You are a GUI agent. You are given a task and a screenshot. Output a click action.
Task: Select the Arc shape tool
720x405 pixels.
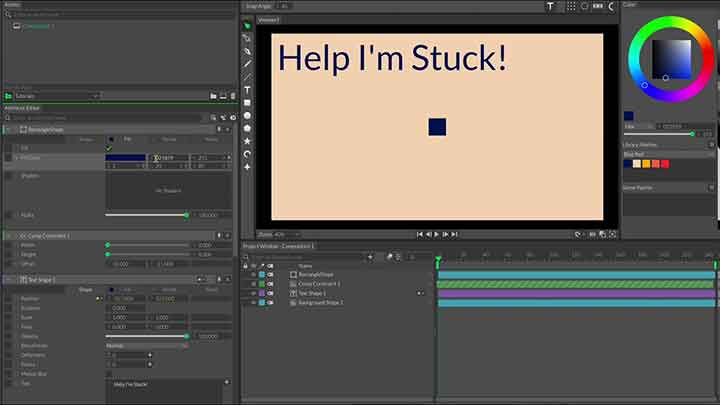coord(247,154)
